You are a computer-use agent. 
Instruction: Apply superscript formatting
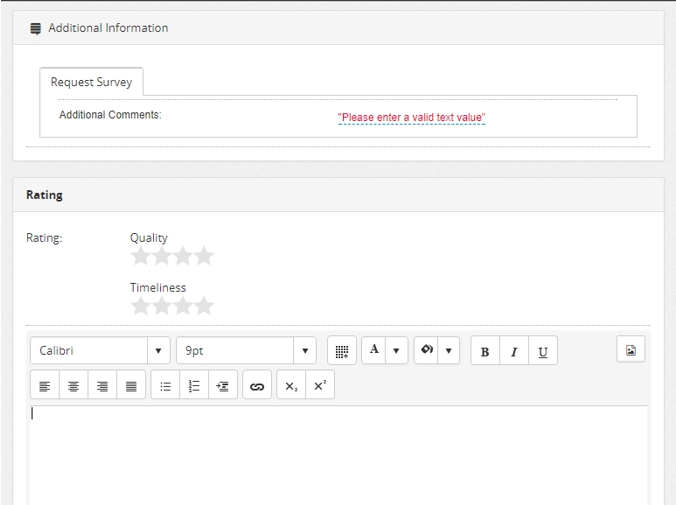(319, 386)
